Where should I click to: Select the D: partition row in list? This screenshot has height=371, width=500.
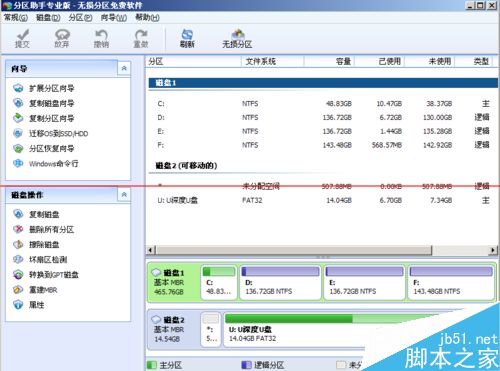pos(323,117)
